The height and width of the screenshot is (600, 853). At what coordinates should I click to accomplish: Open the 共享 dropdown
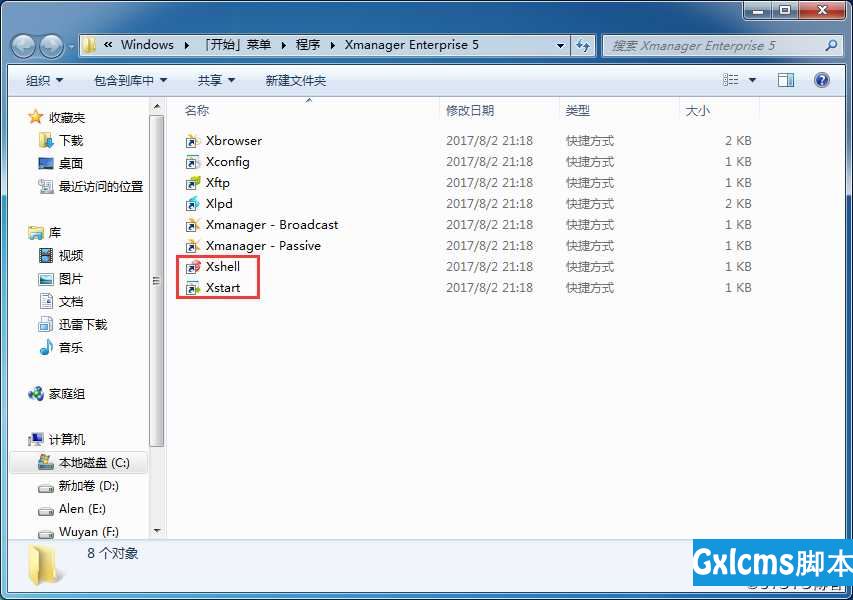click(216, 81)
